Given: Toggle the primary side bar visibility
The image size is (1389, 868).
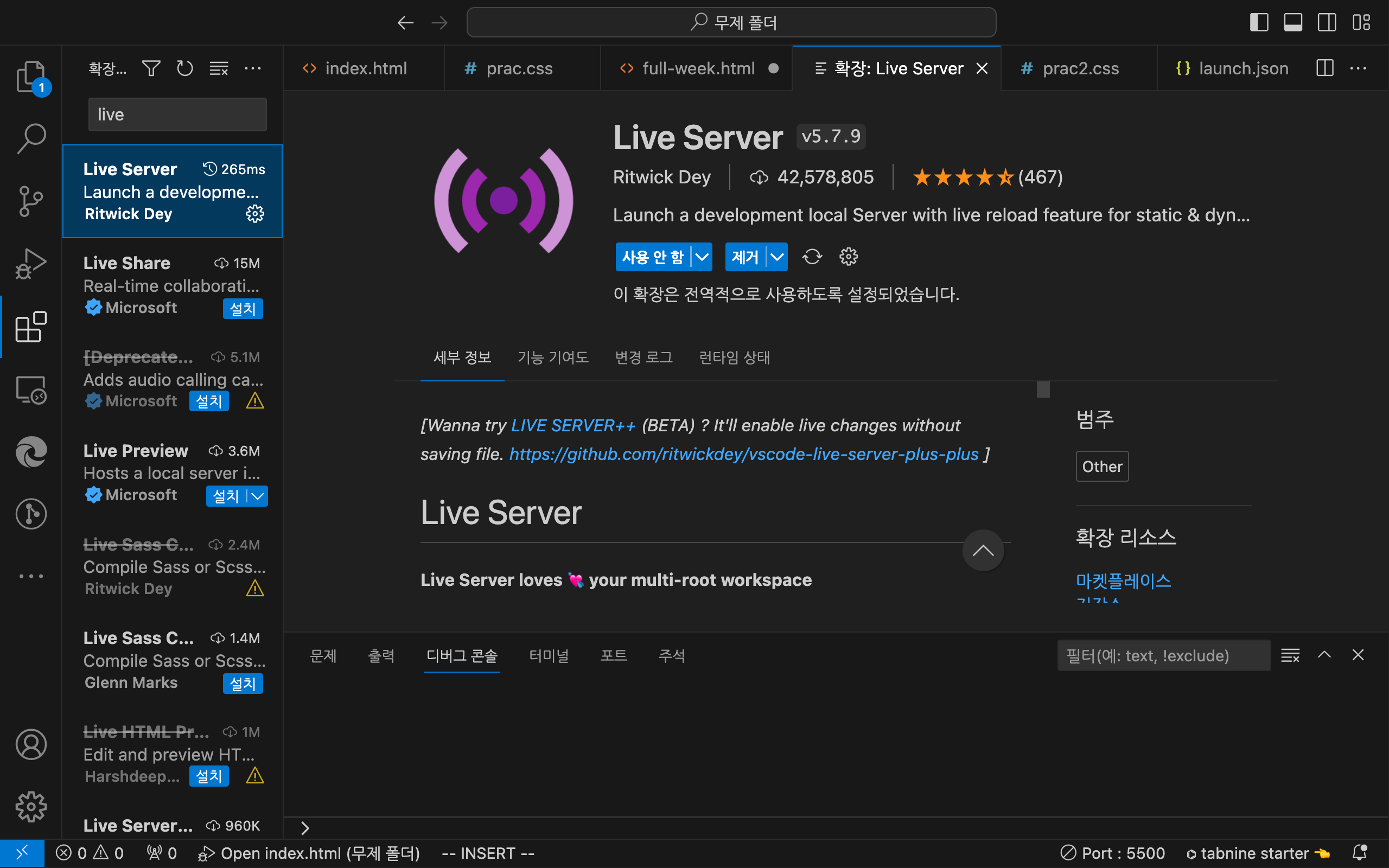Looking at the screenshot, I should coord(1259,22).
